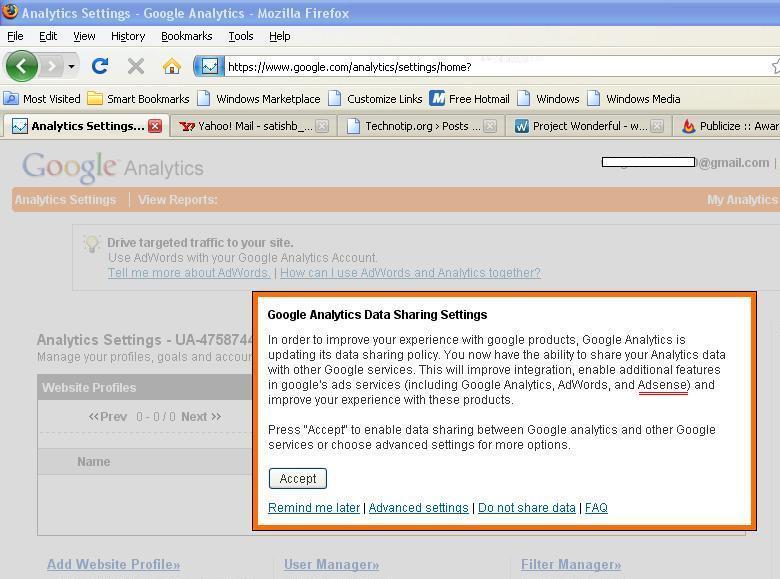Click the Name column header
The width and height of the screenshot is (780, 579).
[x=94, y=462]
